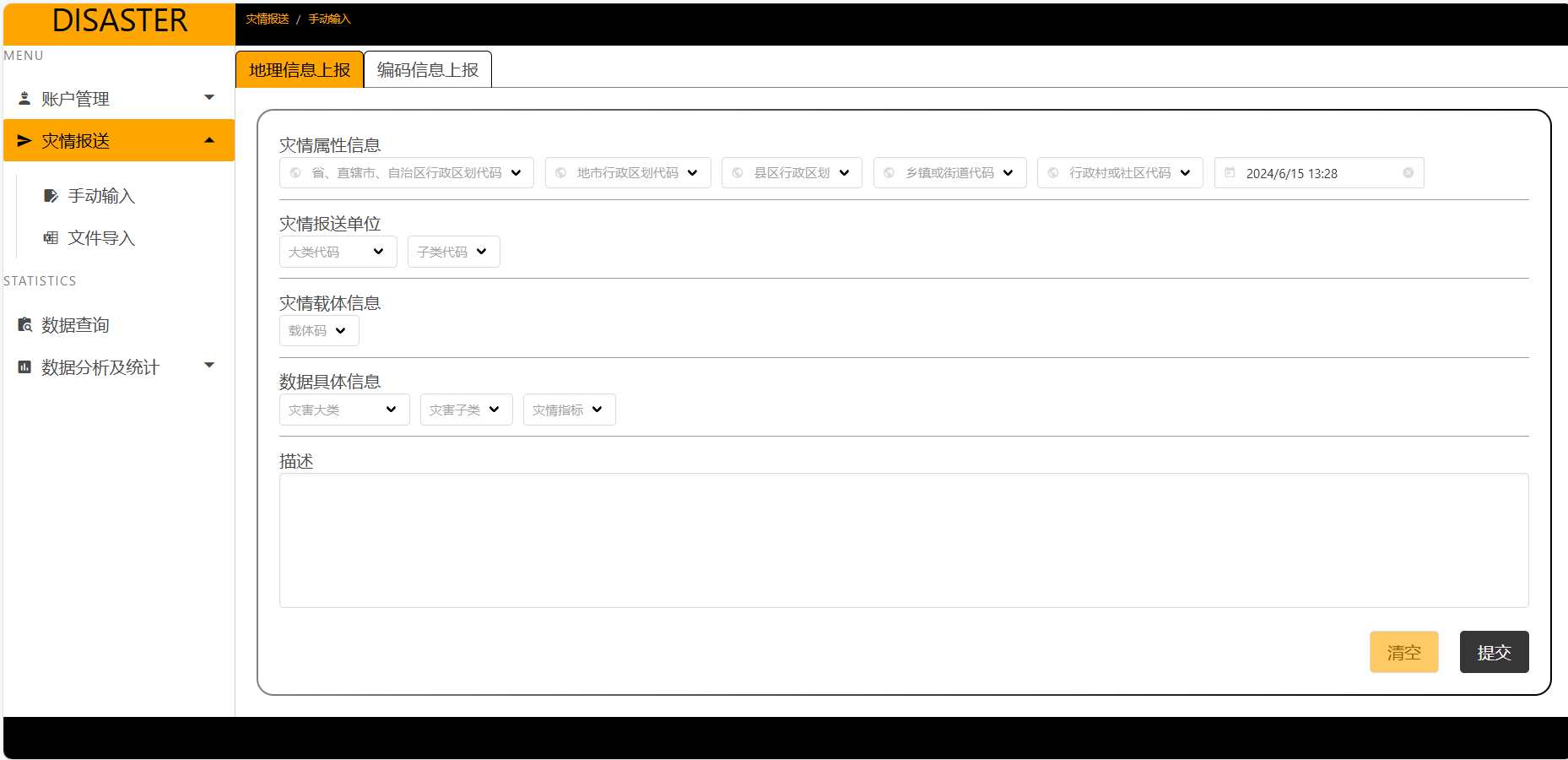
Task: Click the 灾情属性信息 heading
Action: pos(330,145)
